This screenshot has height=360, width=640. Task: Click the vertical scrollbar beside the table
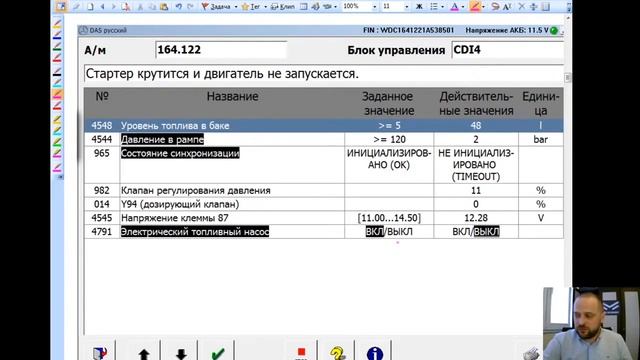[x=567, y=78]
